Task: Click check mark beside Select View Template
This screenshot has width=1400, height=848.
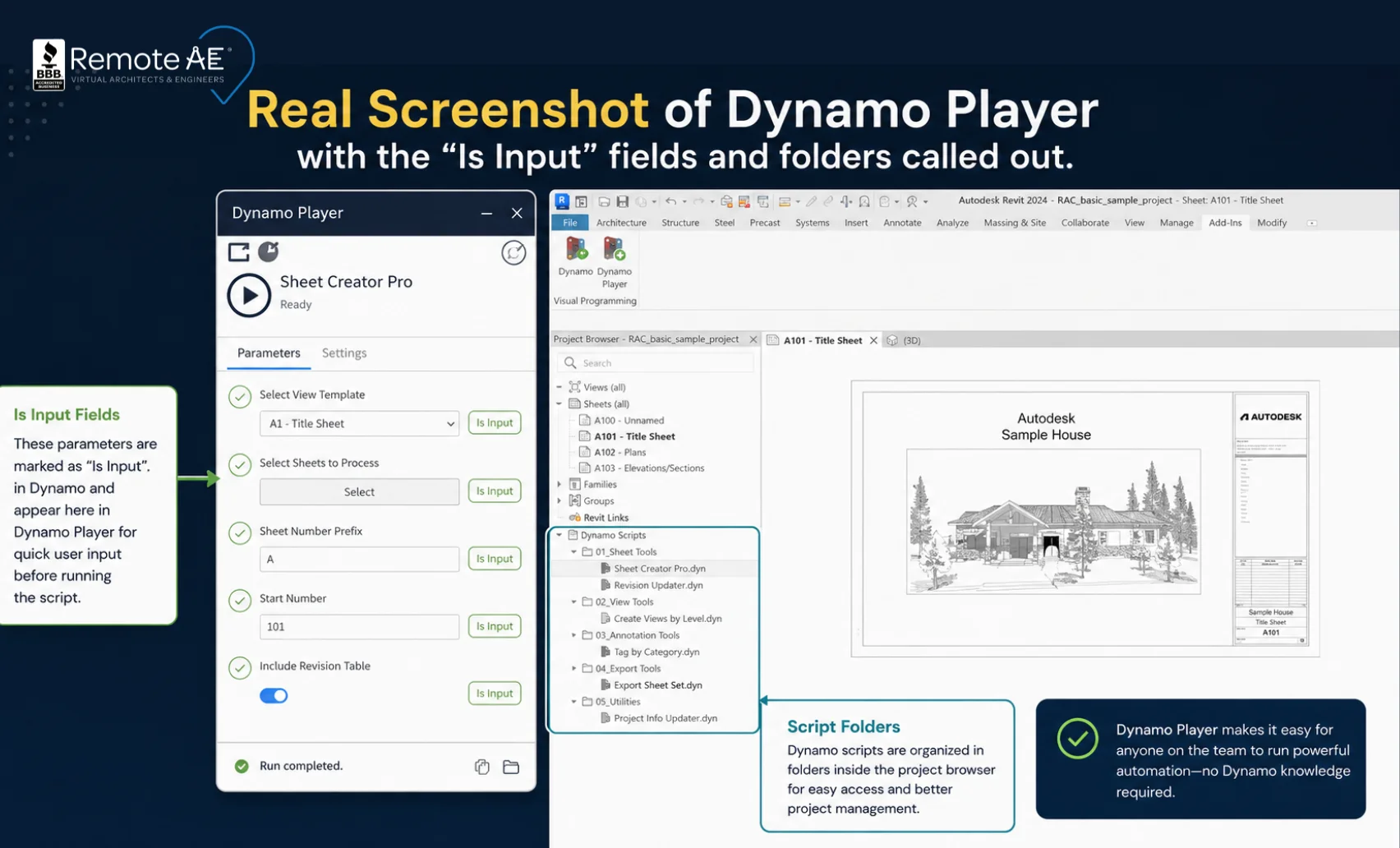Action: (240, 396)
